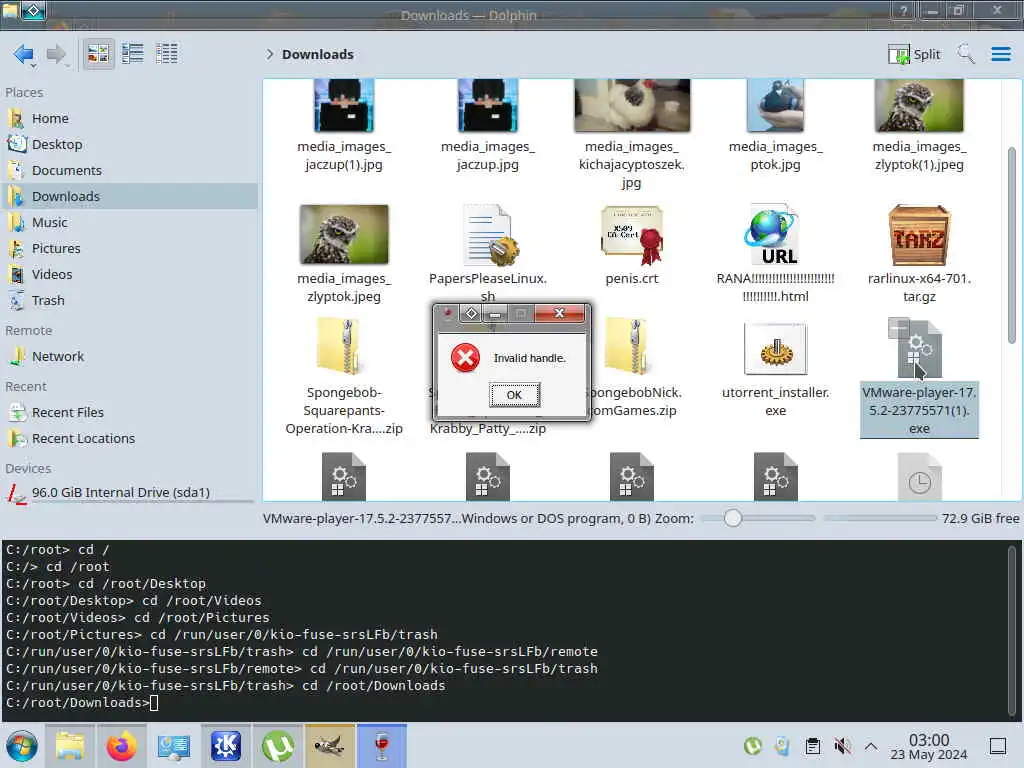Image resolution: width=1024 pixels, height=768 pixels.
Task: Click the free space bar showing 72.9 GiB
Action: pos(880,518)
